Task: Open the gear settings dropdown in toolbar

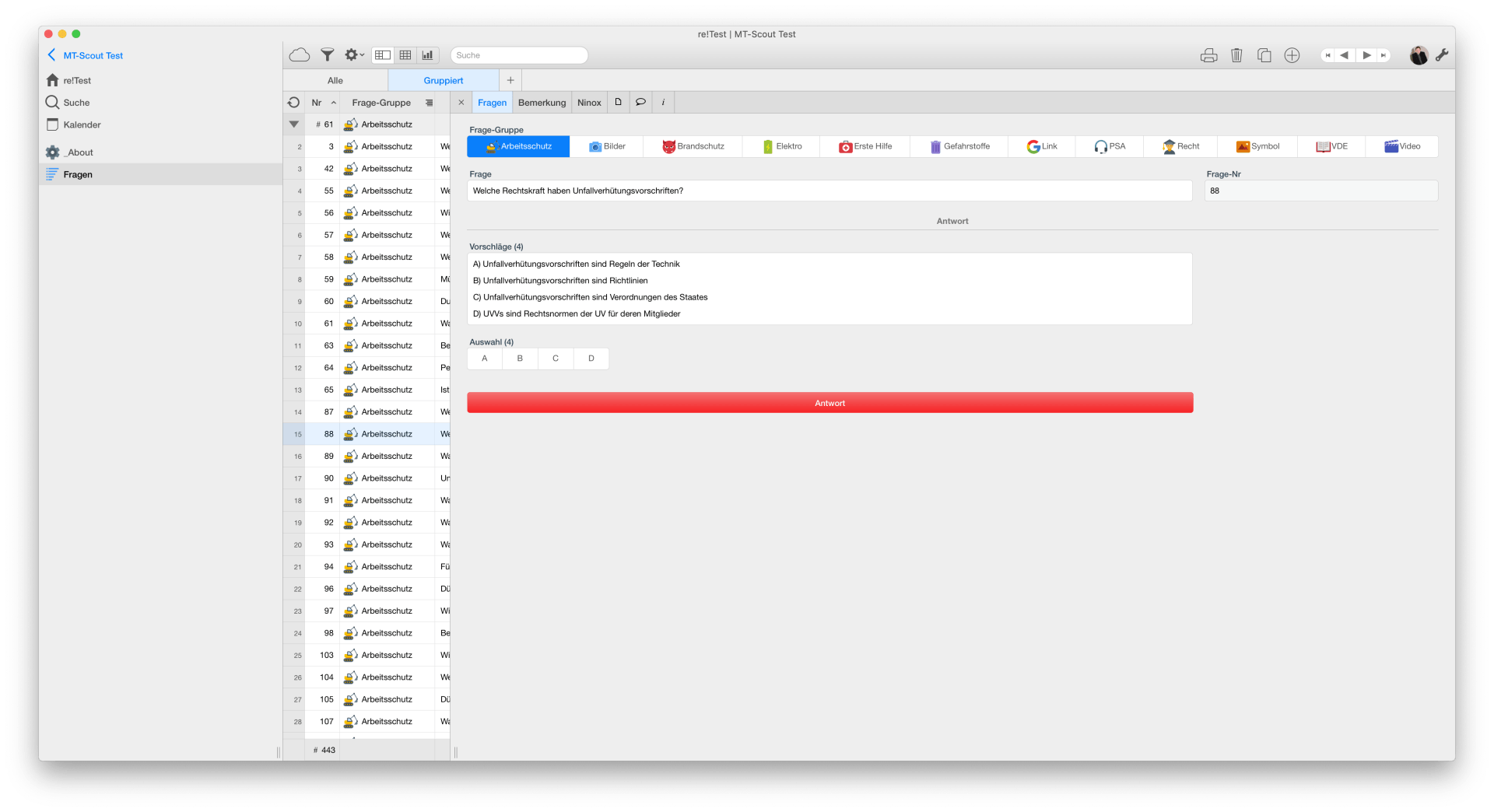Action: click(354, 55)
